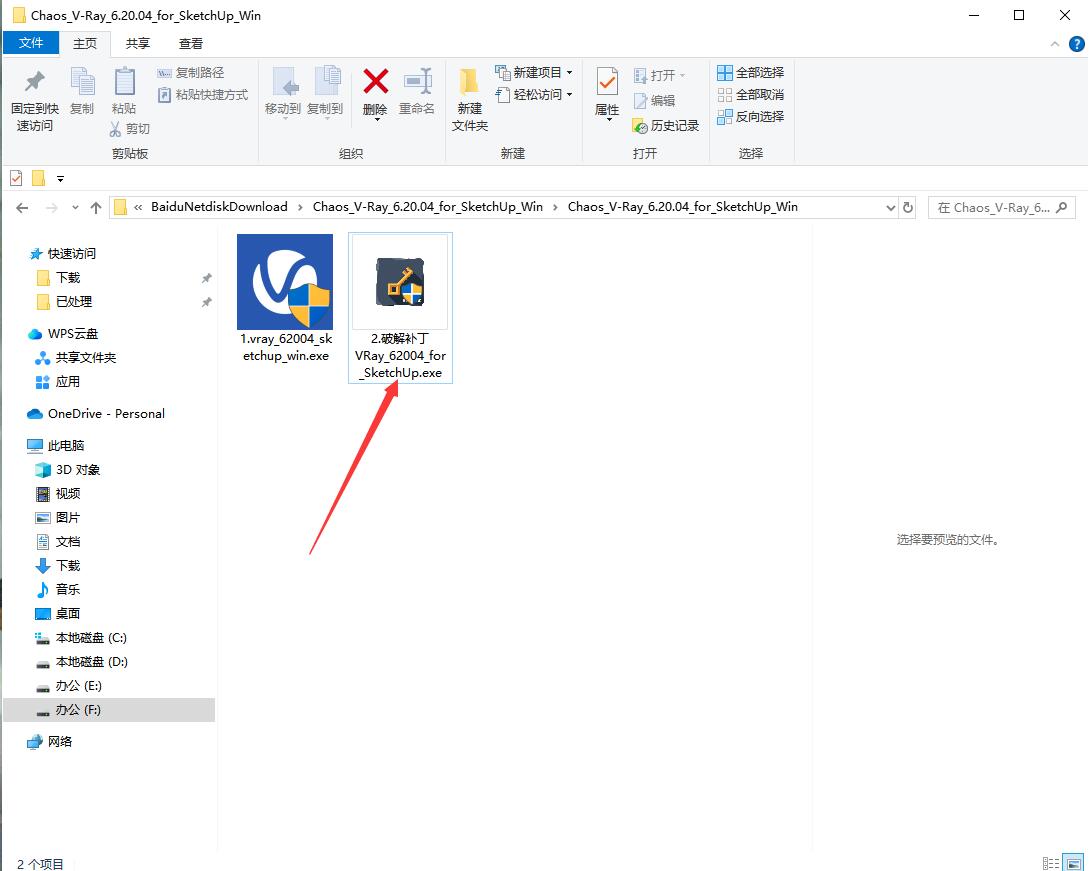Click the red Delete X icon

pos(375,82)
